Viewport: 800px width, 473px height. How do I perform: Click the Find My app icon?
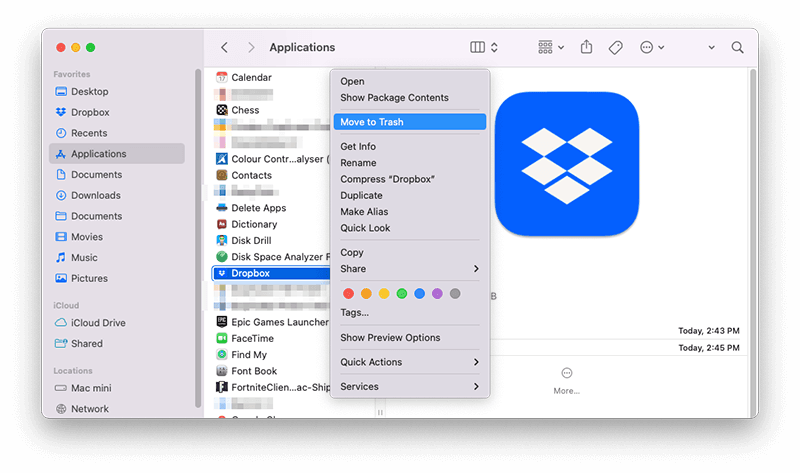(x=221, y=355)
